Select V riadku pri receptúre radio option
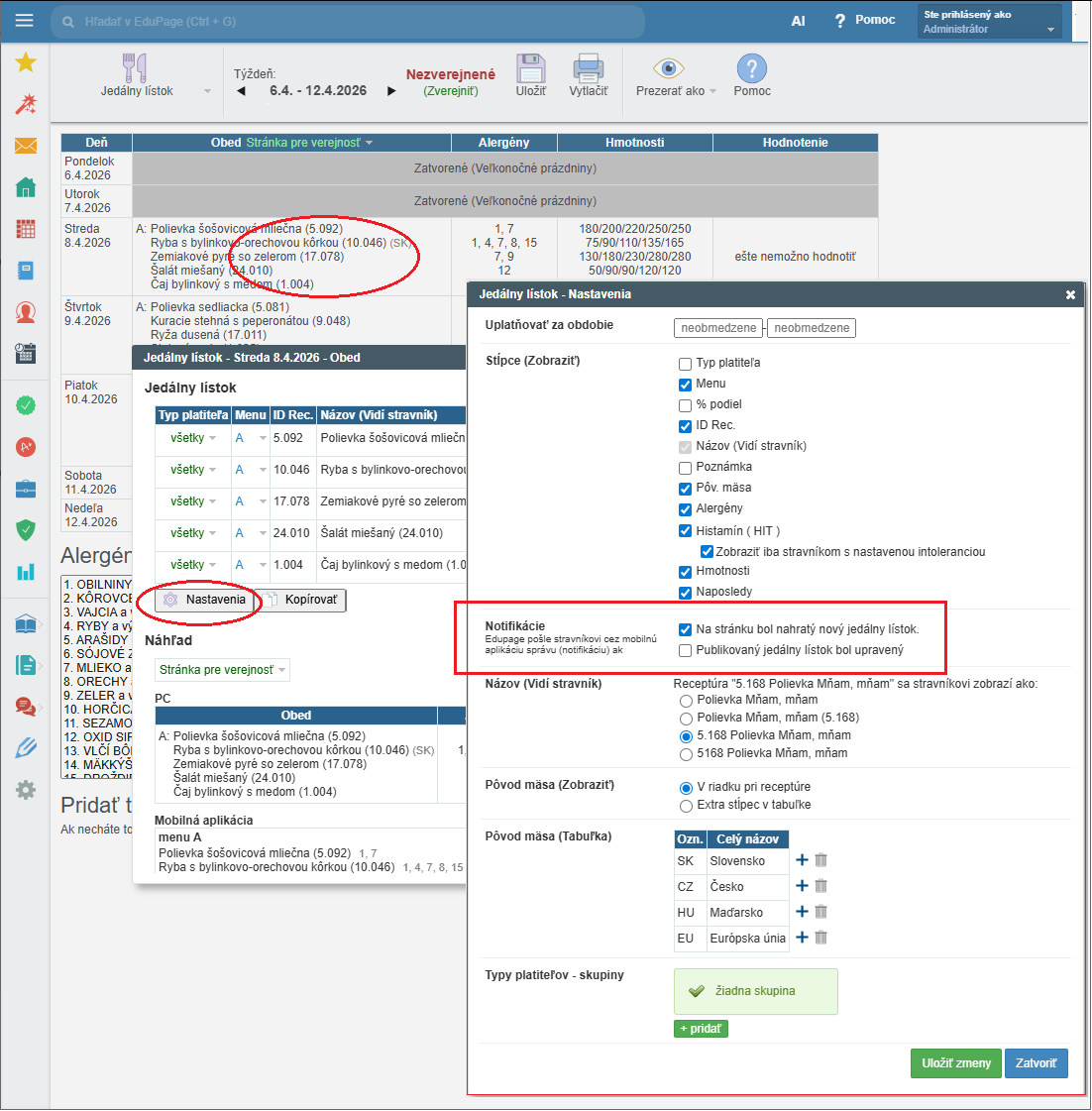Image resolution: width=1092 pixels, height=1111 pixels. tap(685, 788)
